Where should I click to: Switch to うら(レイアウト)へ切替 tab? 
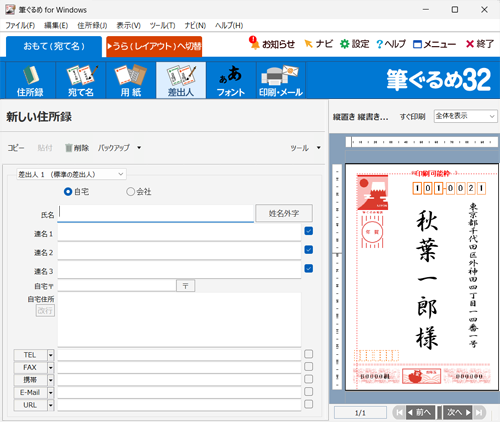coord(154,46)
